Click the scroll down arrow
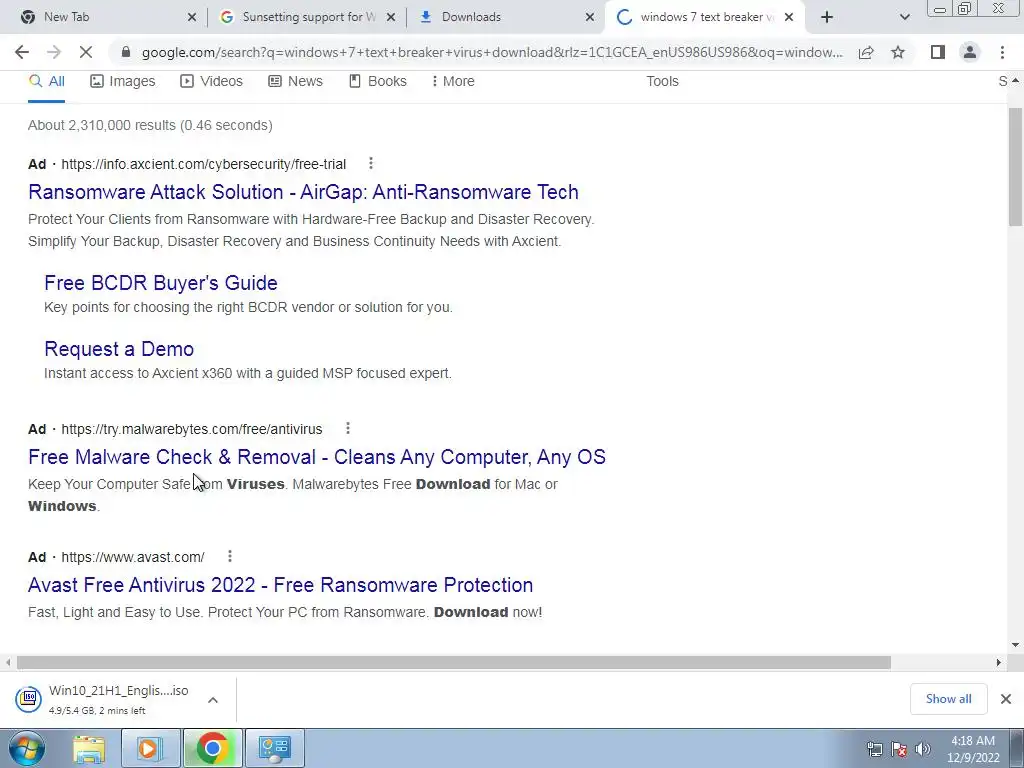 click(1016, 645)
